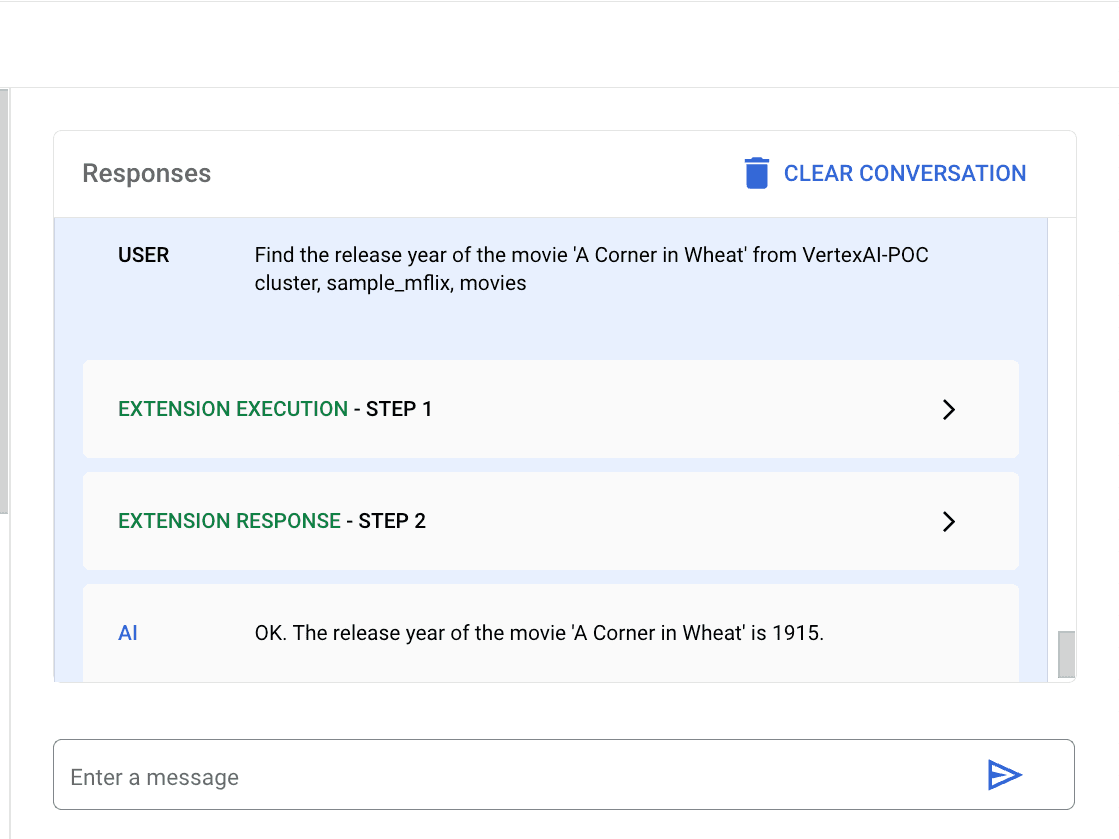This screenshot has height=839, width=1119.
Task: Click blank header area beside Responses title
Action: tap(470, 173)
